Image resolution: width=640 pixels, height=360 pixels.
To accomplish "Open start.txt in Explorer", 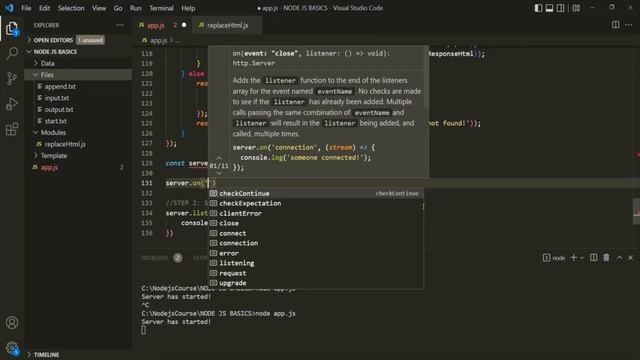I will pyautogui.click(x=78, y=121).
